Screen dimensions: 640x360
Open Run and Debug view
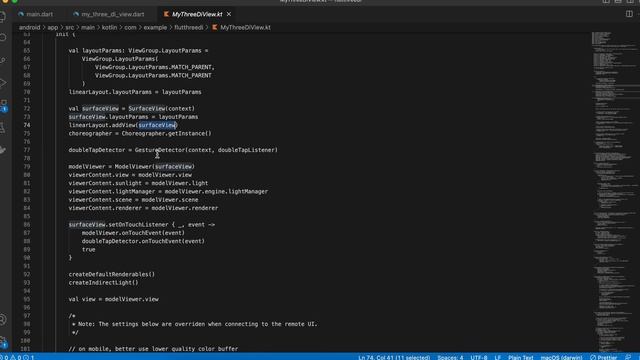click(3, 83)
